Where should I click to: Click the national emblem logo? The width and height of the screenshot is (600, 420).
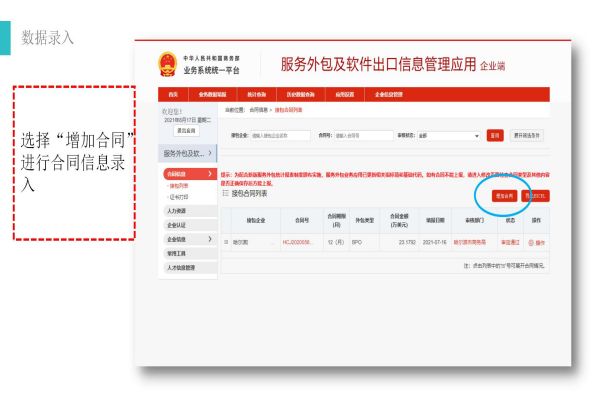click(166, 65)
